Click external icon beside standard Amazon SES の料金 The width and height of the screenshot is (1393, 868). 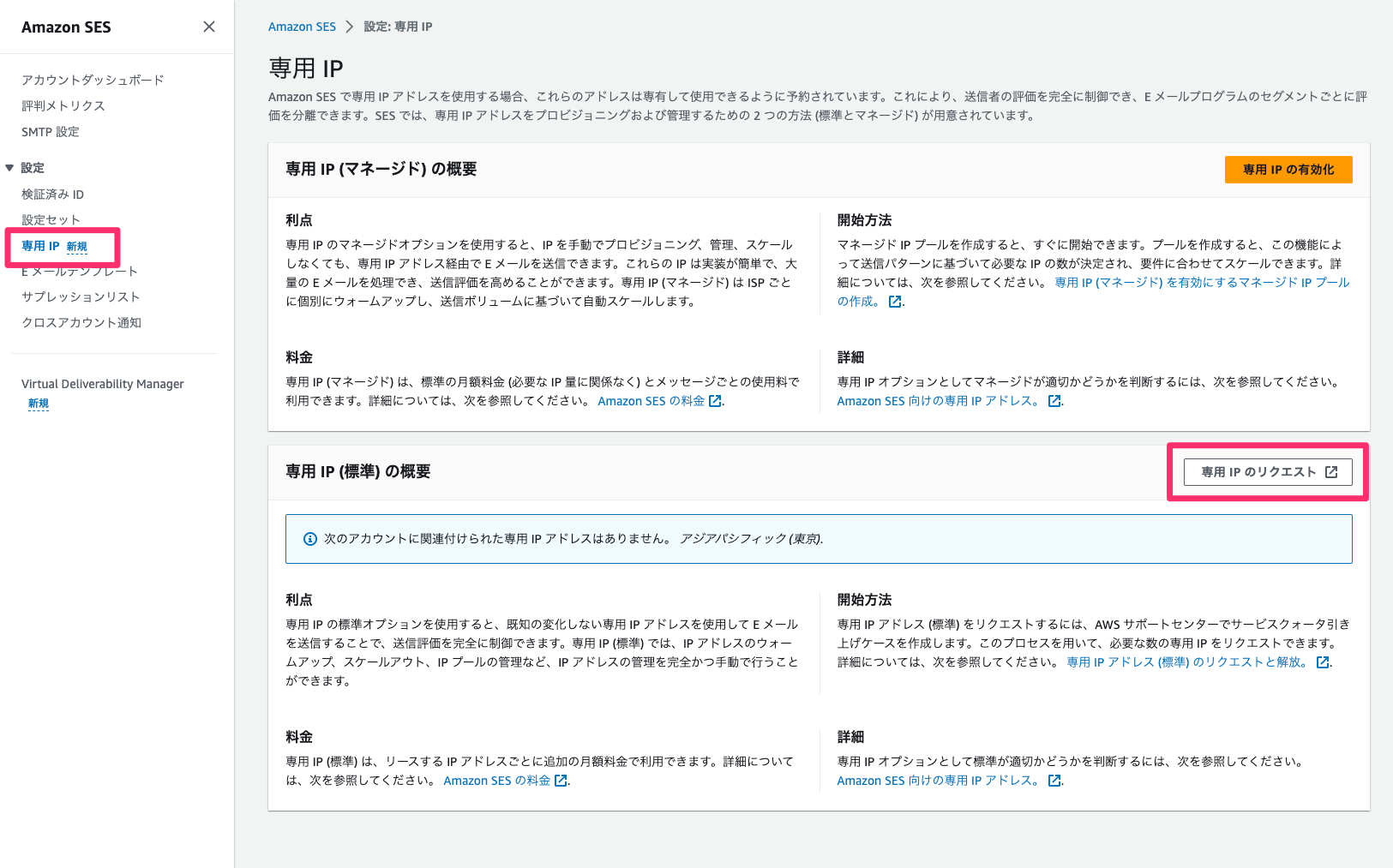pyautogui.click(x=561, y=781)
